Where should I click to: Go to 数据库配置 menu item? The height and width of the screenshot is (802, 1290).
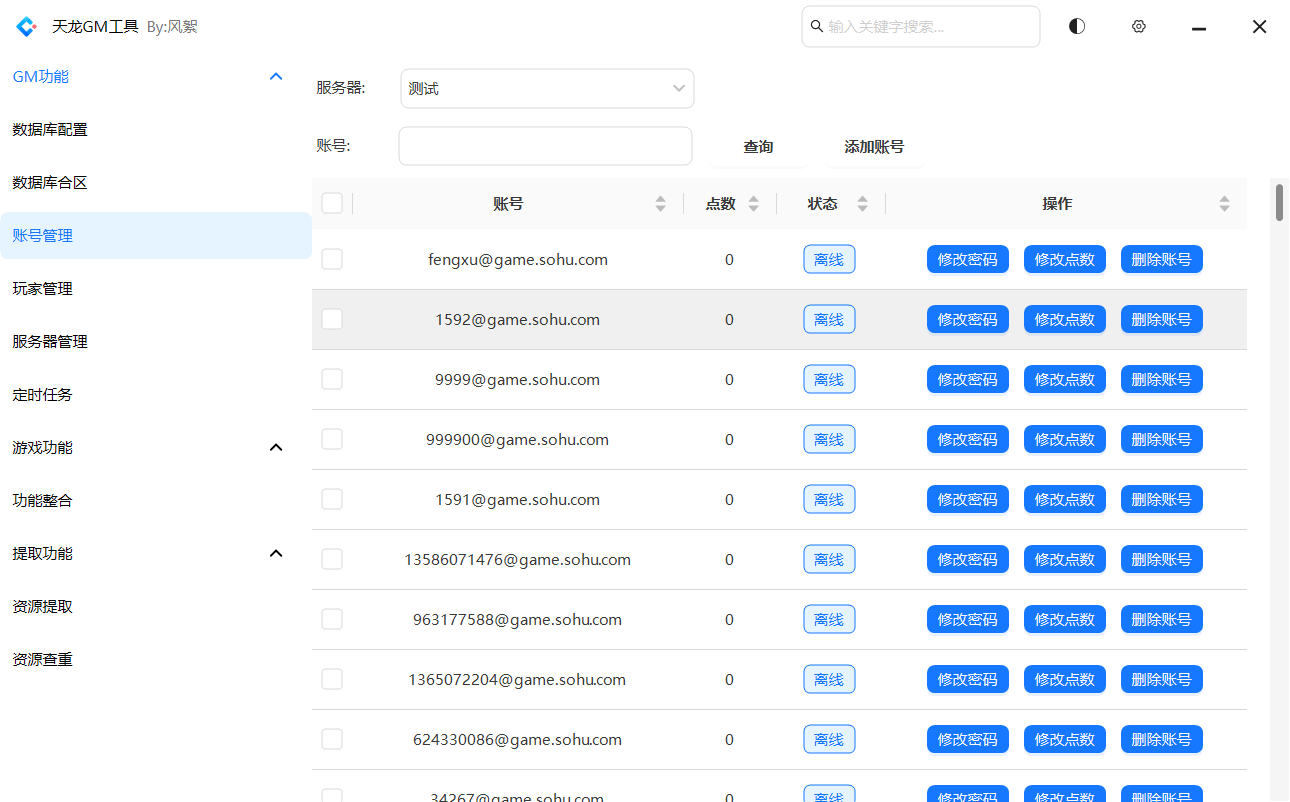50,130
